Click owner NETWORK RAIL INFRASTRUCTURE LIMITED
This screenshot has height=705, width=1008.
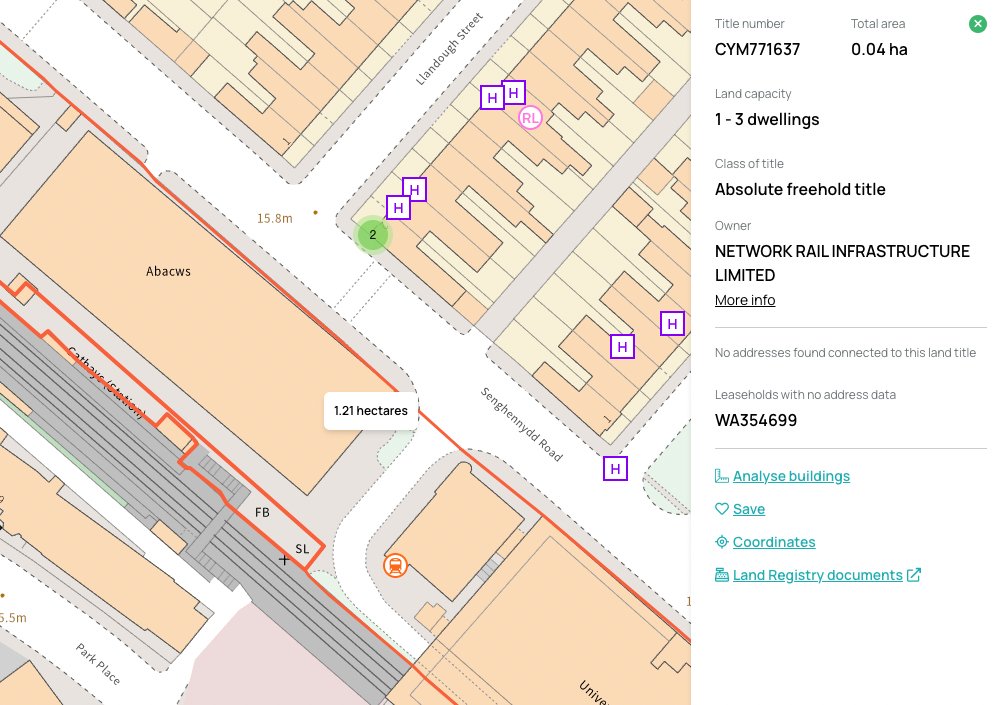[842, 263]
